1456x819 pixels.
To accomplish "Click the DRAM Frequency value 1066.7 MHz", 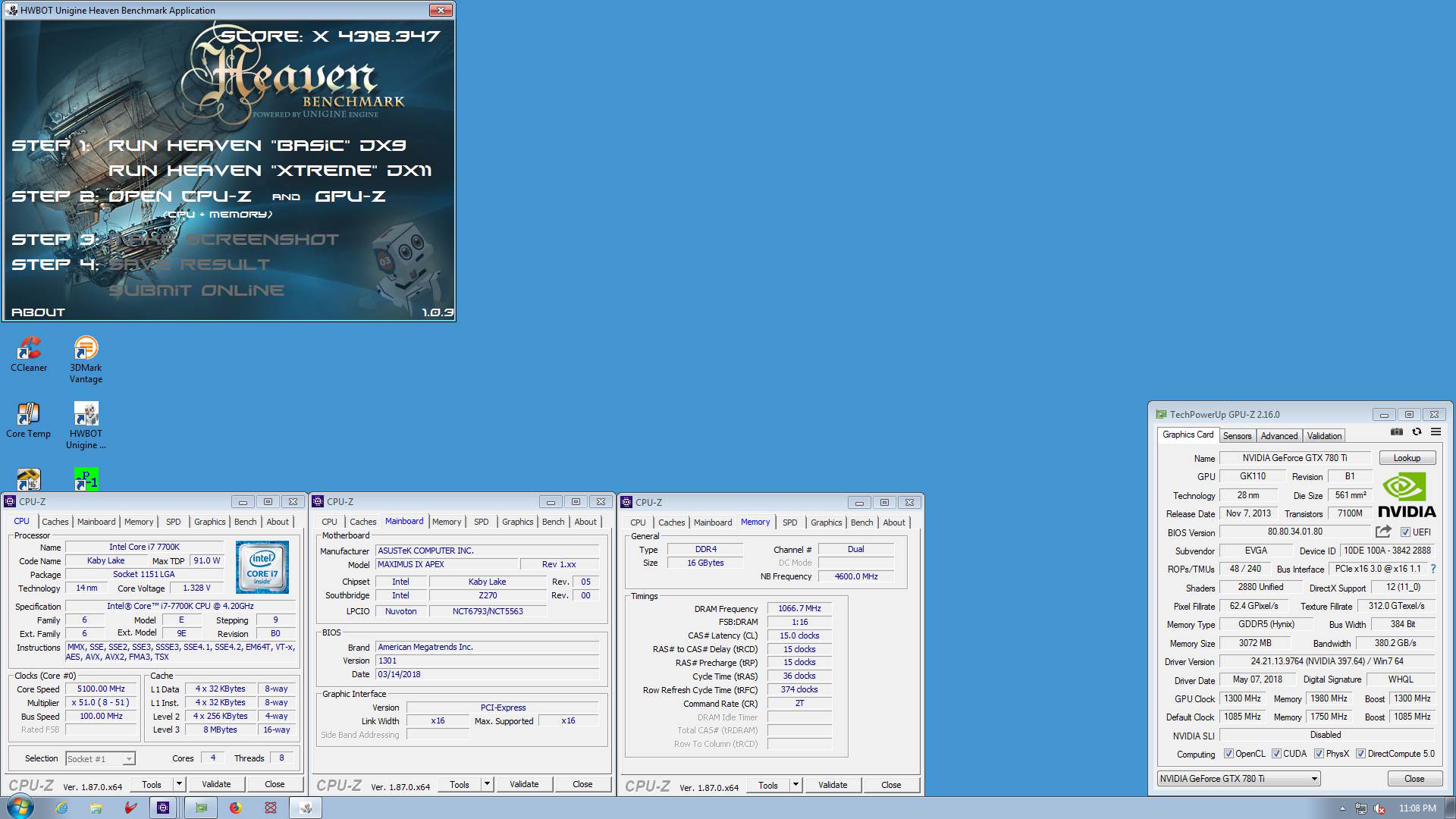I will pos(799,608).
